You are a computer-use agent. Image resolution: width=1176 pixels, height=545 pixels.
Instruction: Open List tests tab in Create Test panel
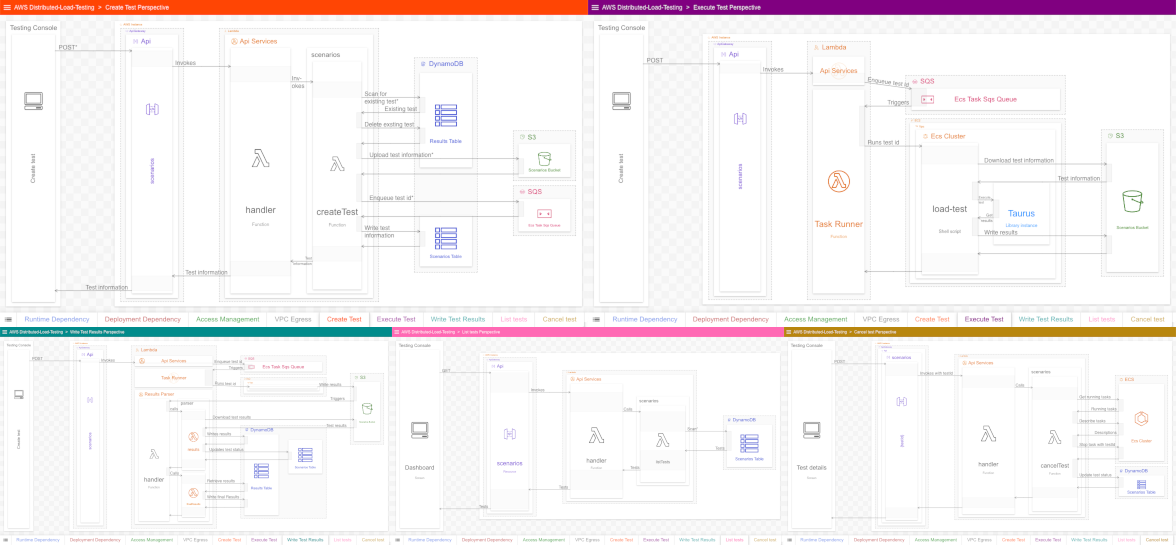[x=513, y=319]
